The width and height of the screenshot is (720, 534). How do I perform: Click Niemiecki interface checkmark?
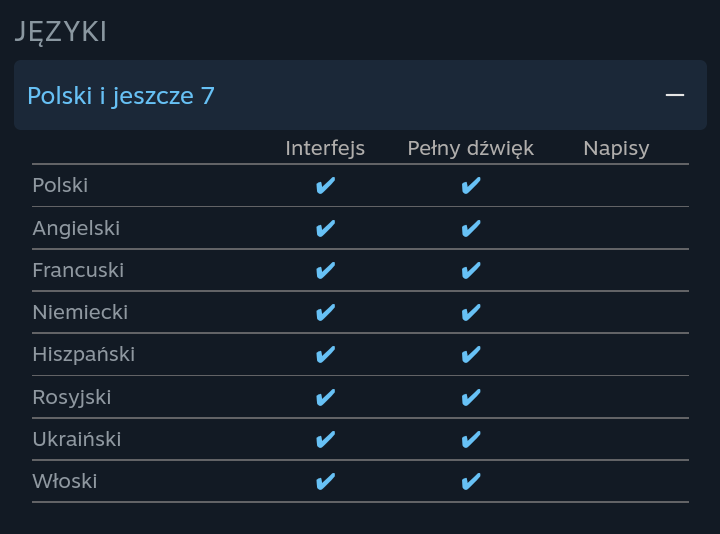point(325,313)
